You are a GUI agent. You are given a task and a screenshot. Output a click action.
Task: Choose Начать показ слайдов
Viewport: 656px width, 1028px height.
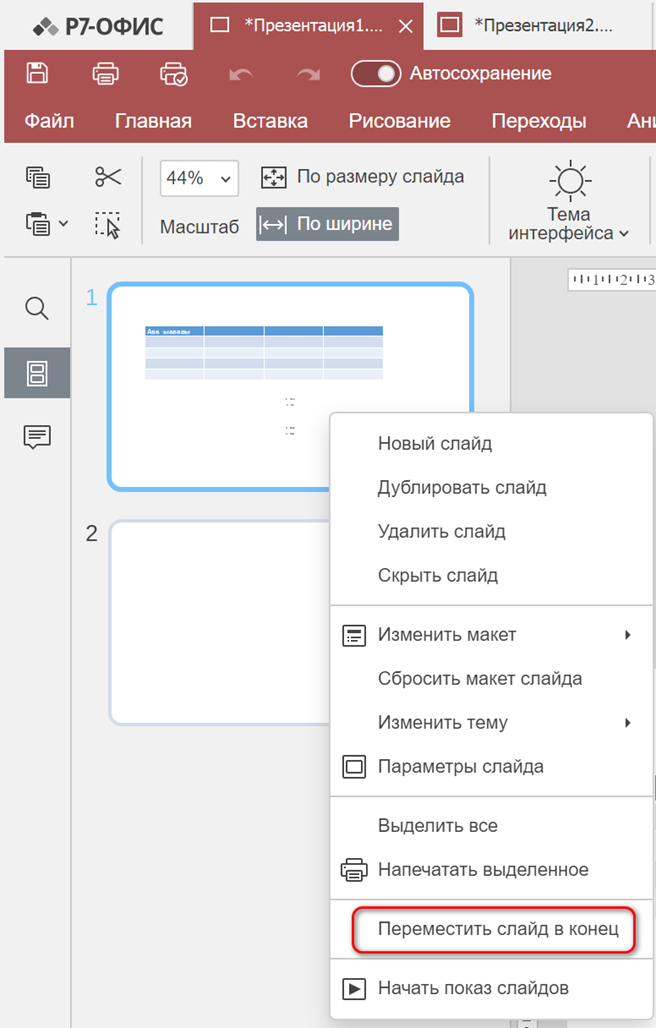point(492,988)
